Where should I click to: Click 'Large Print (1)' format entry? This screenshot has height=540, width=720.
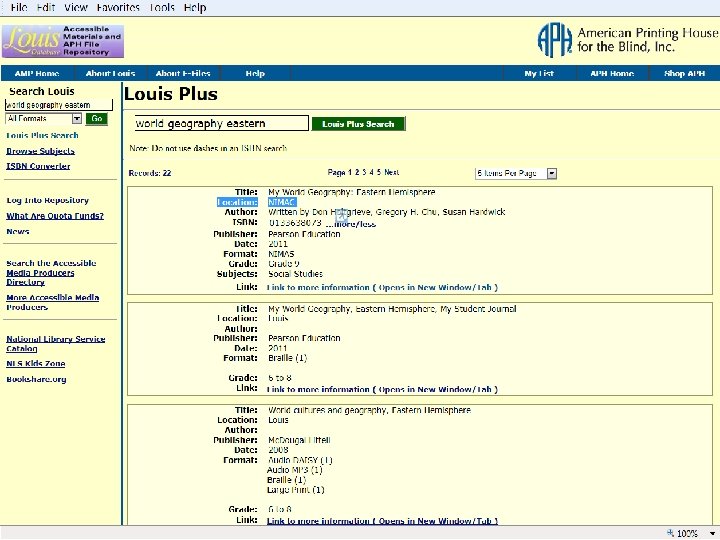[x=296, y=490]
